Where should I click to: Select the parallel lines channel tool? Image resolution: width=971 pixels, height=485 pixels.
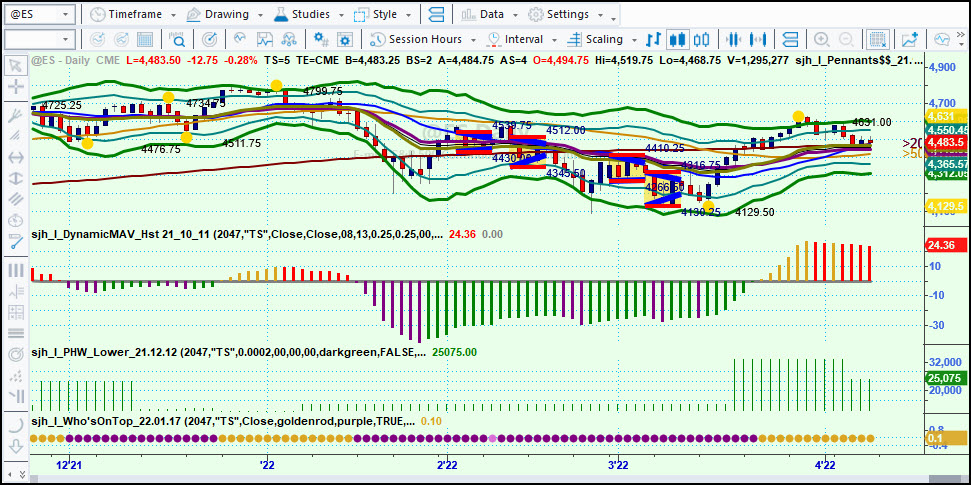[x=16, y=200]
